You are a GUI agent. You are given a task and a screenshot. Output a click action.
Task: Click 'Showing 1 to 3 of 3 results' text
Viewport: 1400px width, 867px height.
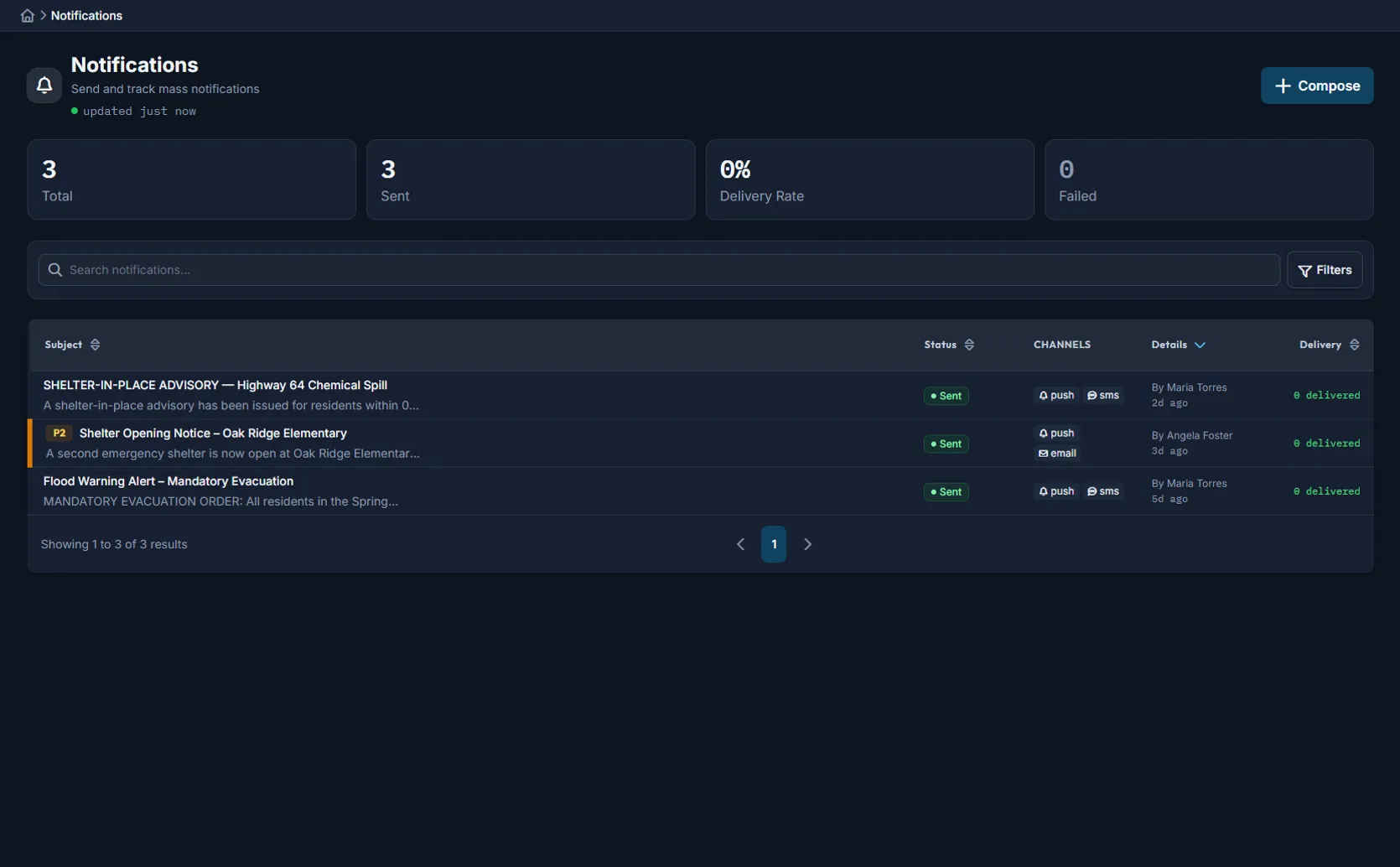pyautogui.click(x=114, y=545)
